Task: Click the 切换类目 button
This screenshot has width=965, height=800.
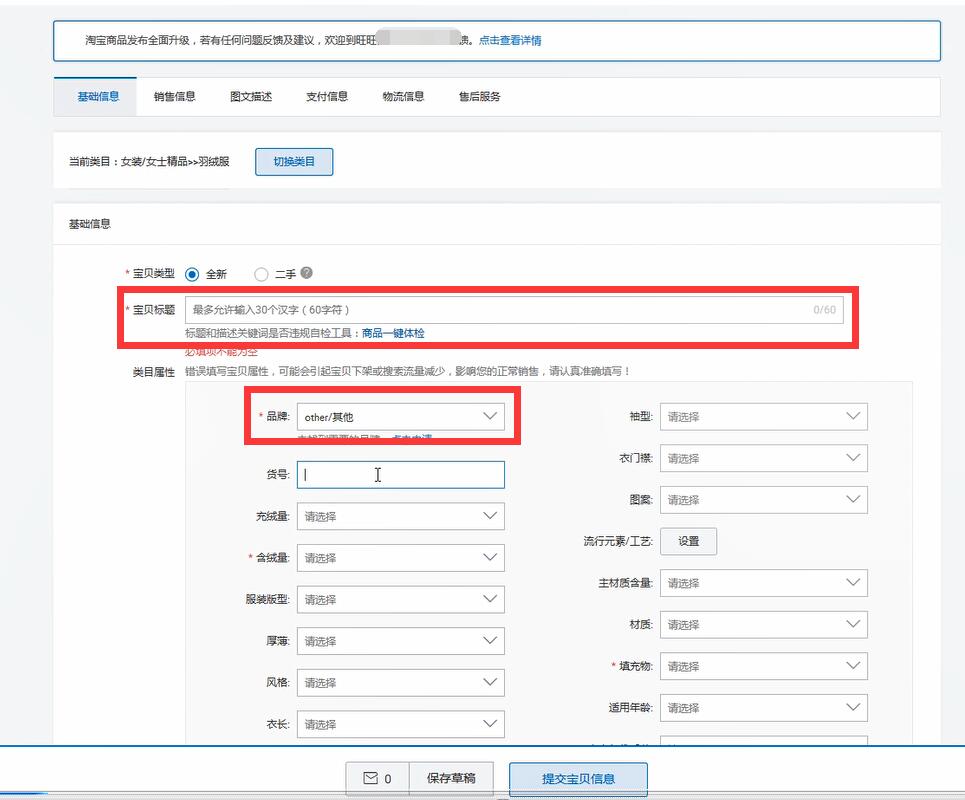Action: coord(294,161)
